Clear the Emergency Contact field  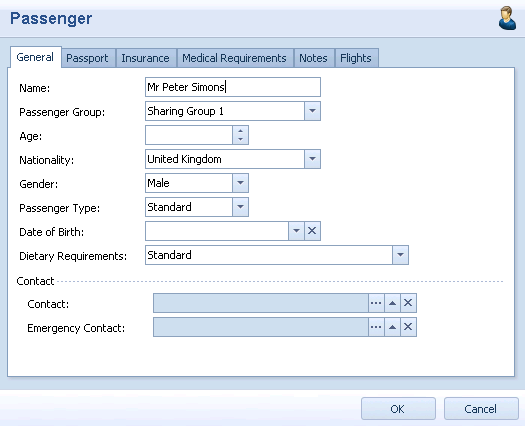click(408, 327)
